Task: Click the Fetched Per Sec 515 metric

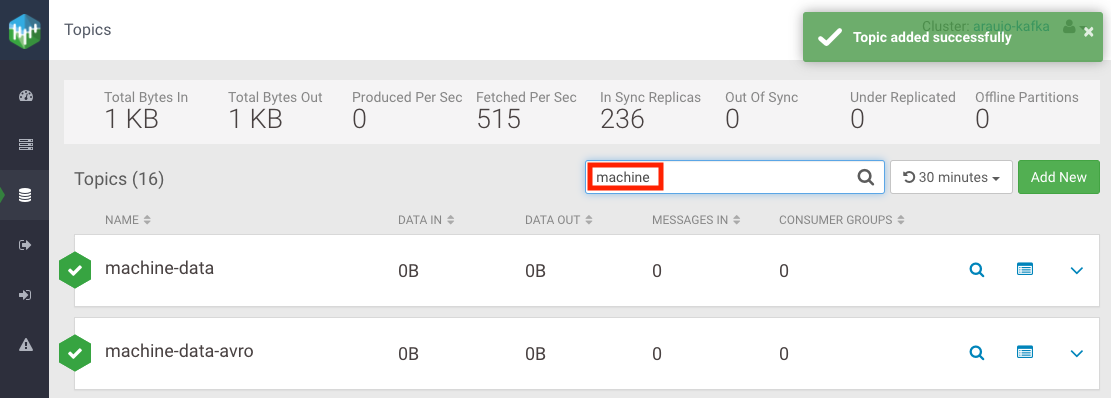Action: (x=526, y=110)
